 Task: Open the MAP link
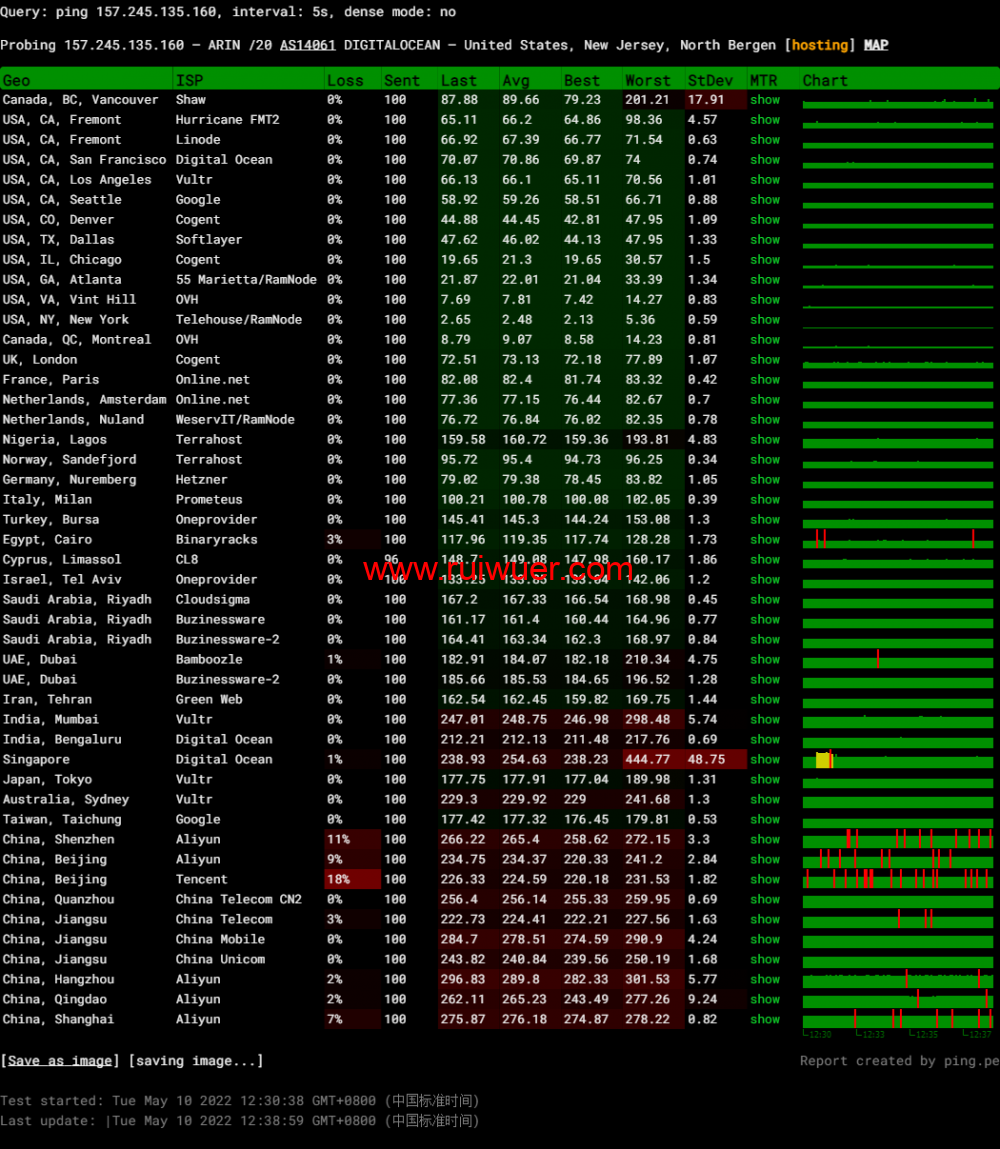[x=876, y=45]
